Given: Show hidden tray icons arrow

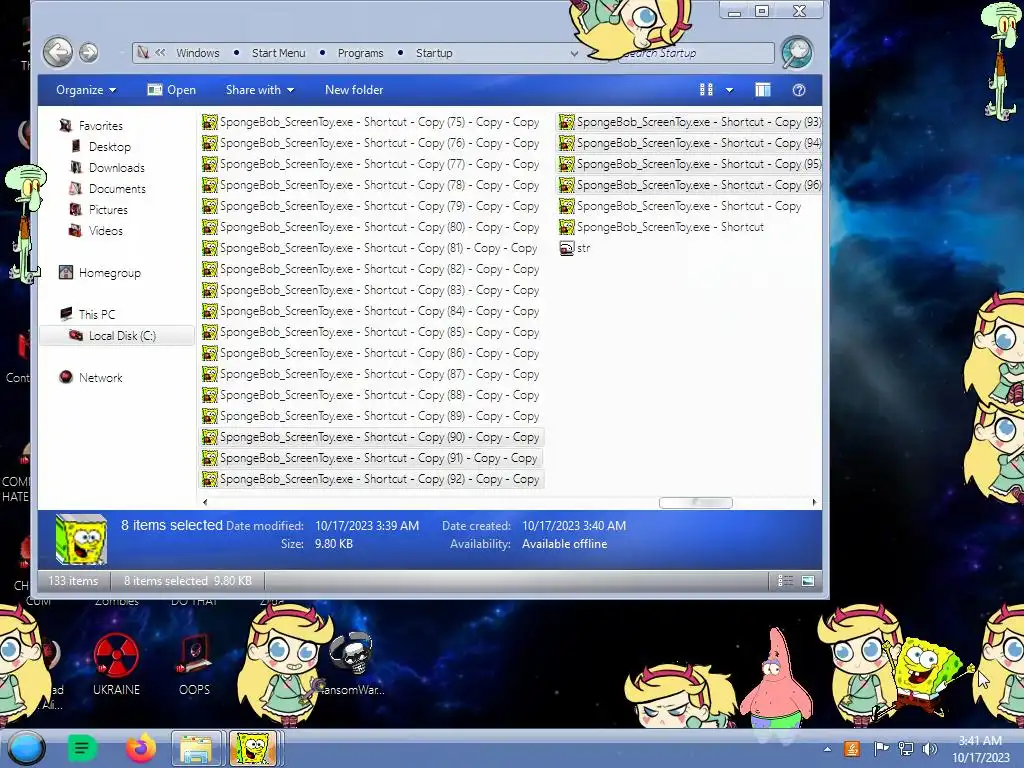Looking at the screenshot, I should [x=827, y=749].
